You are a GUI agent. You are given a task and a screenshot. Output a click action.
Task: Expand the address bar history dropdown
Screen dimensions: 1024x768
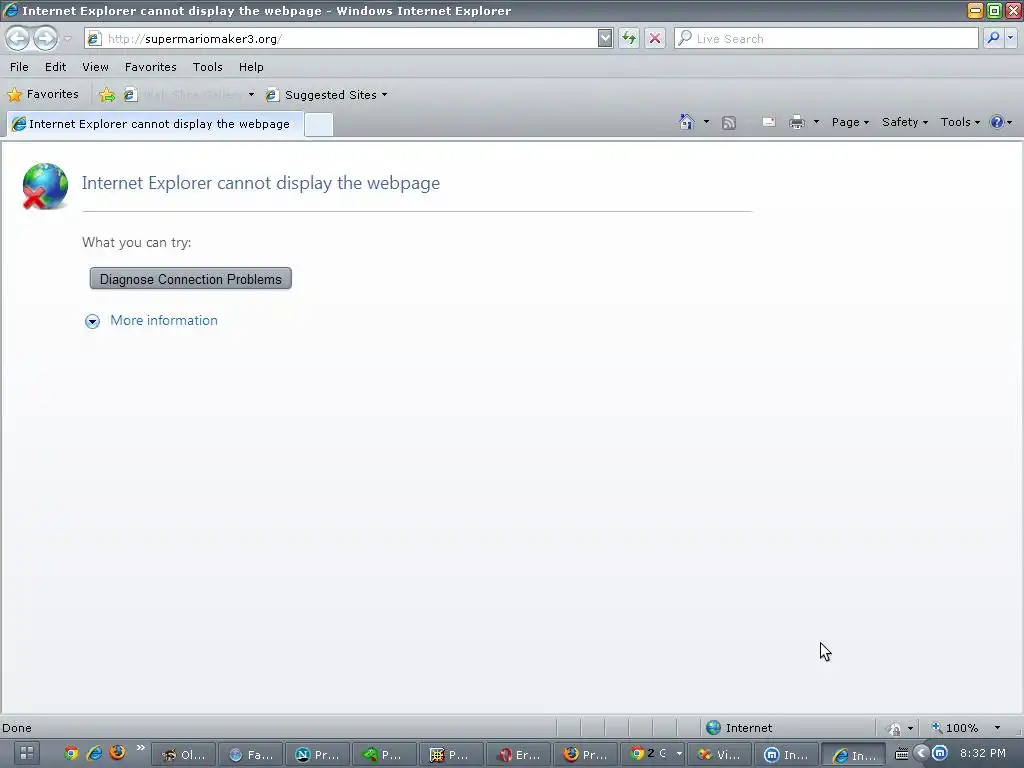(605, 39)
